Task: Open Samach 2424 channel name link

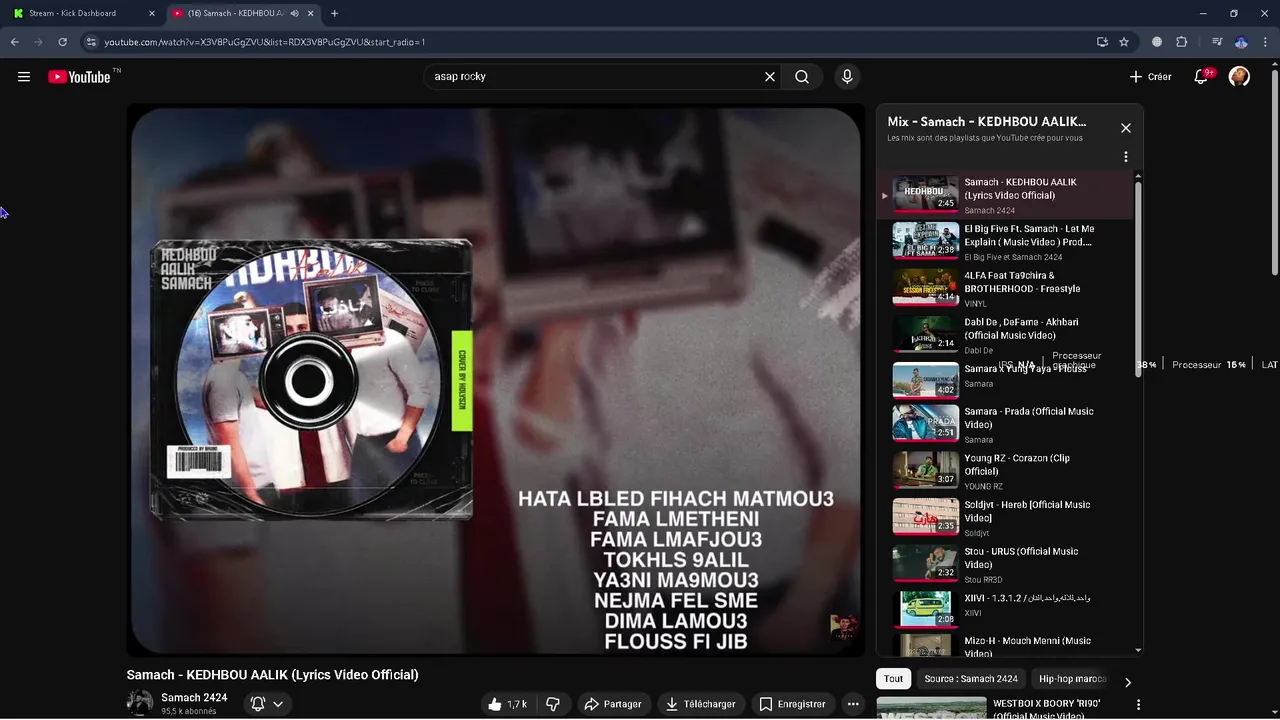Action: [x=194, y=698]
